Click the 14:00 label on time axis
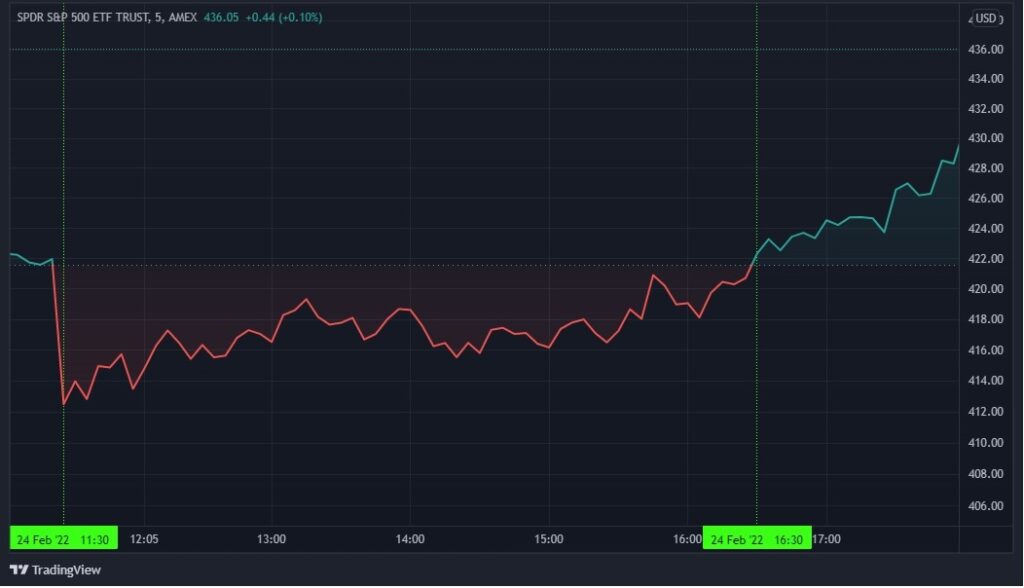 410,539
